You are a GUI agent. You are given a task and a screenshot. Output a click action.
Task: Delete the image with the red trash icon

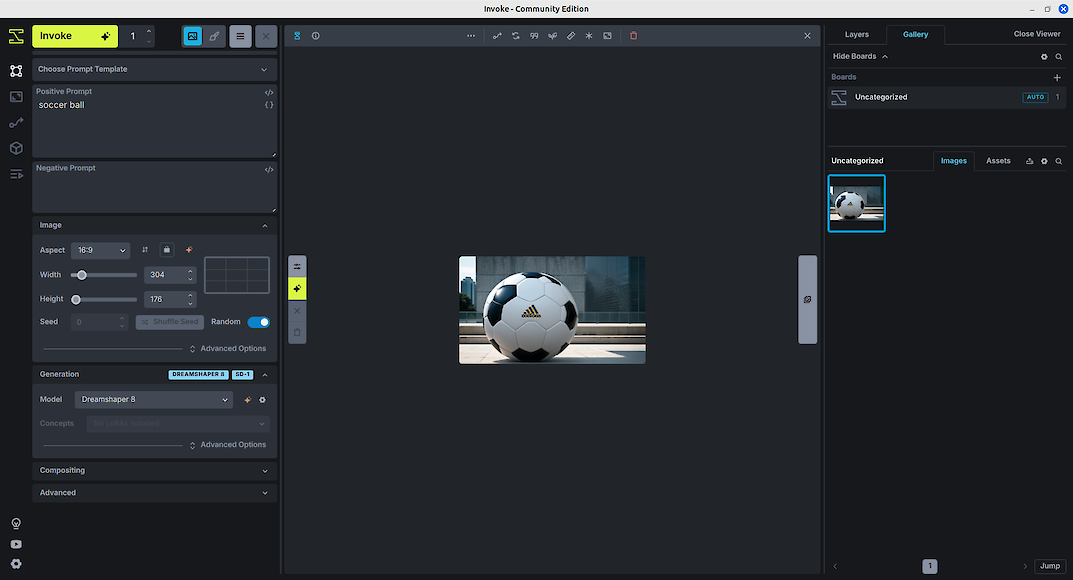[634, 36]
